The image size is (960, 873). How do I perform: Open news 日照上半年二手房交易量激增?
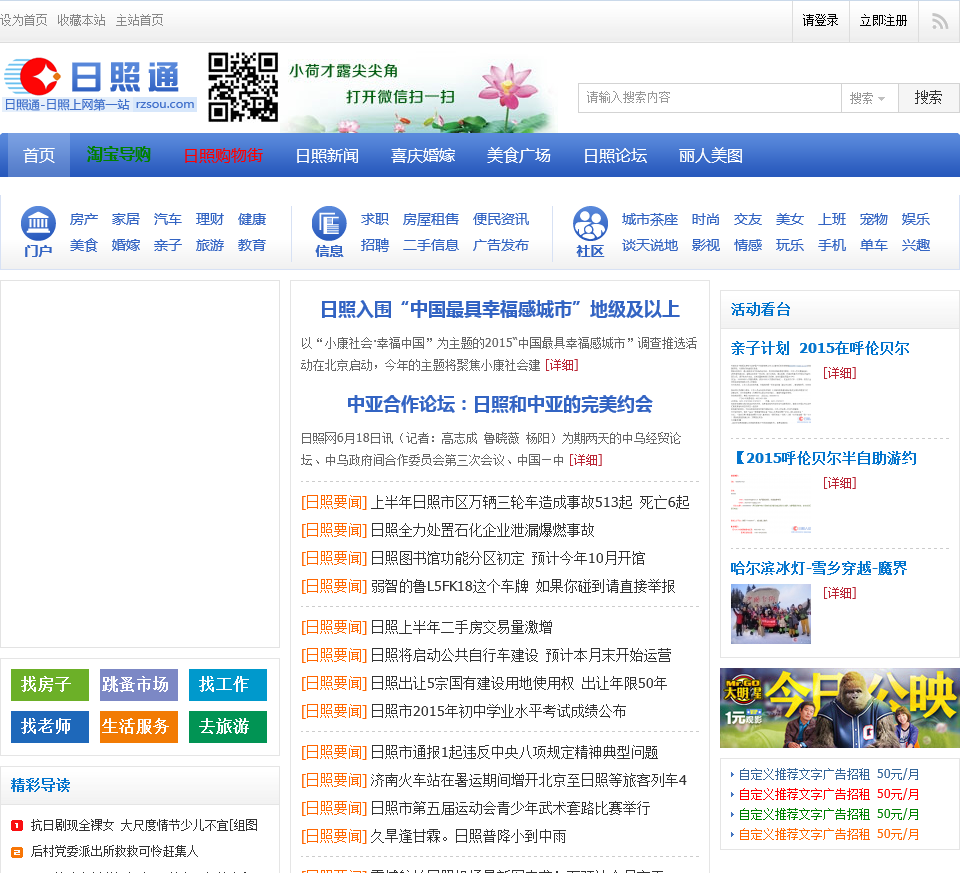462,628
